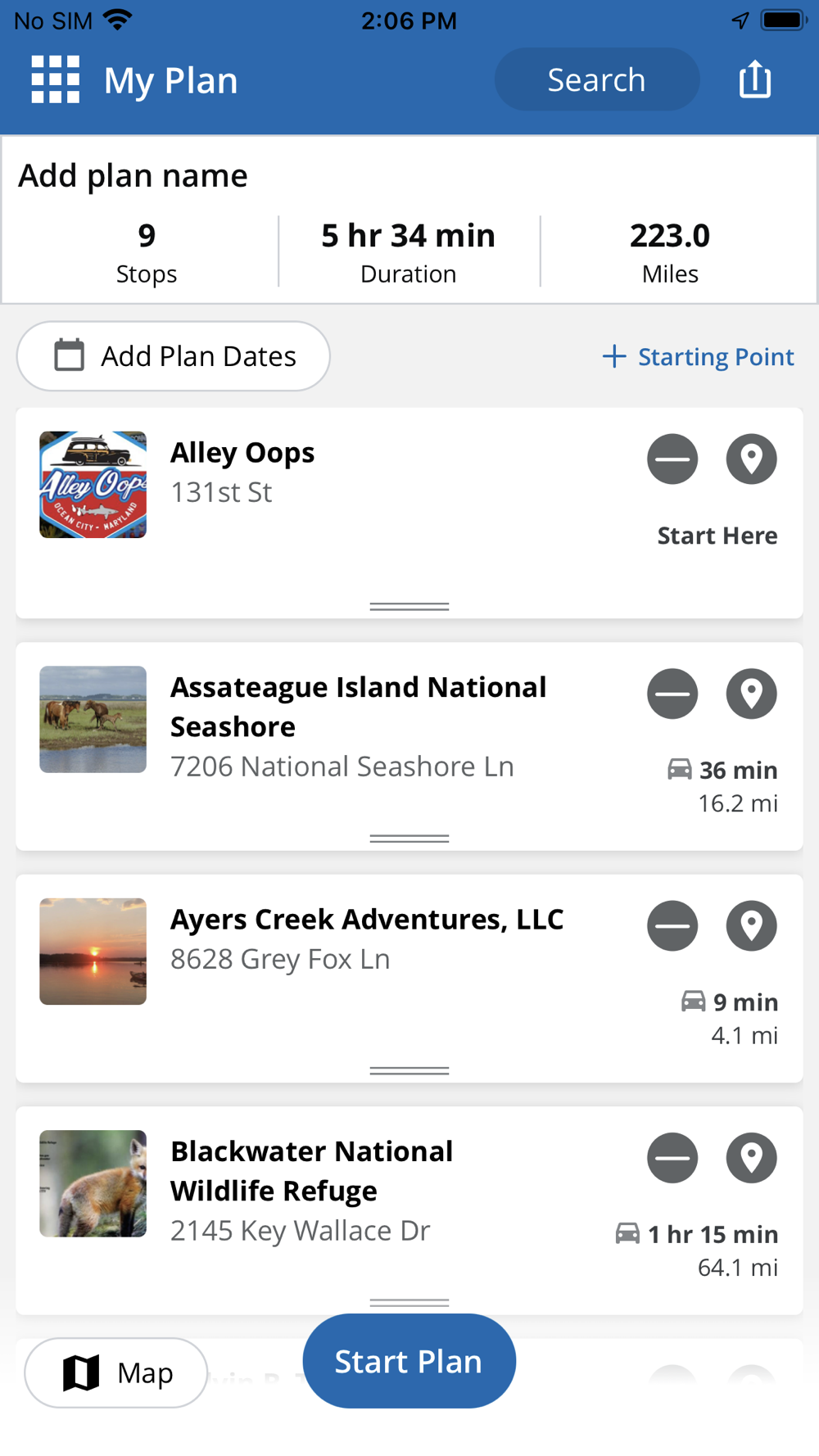Viewport: 819px width, 1456px height.
Task: Open the Search button
Action: 597,79
